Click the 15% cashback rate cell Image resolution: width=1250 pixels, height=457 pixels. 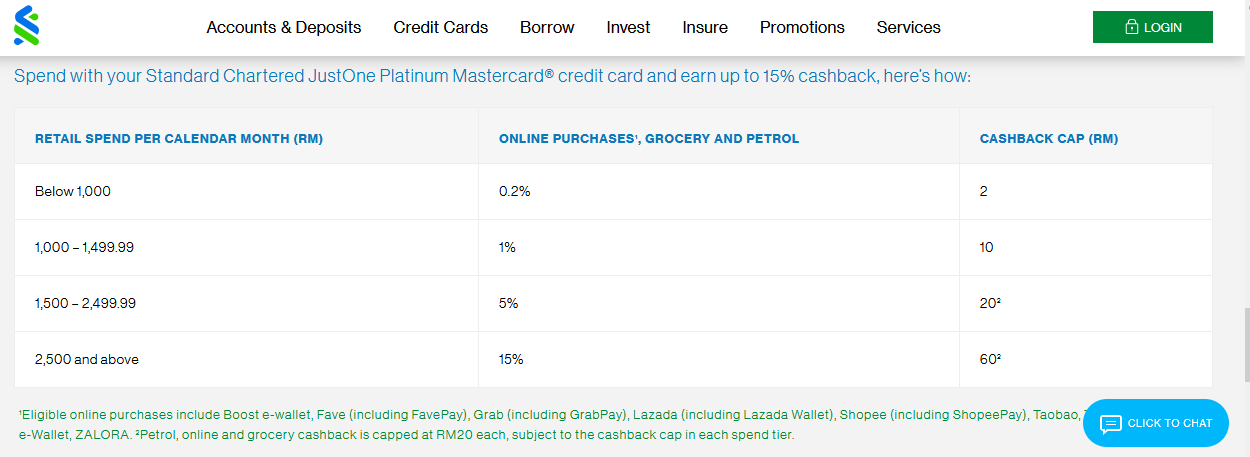click(x=511, y=359)
